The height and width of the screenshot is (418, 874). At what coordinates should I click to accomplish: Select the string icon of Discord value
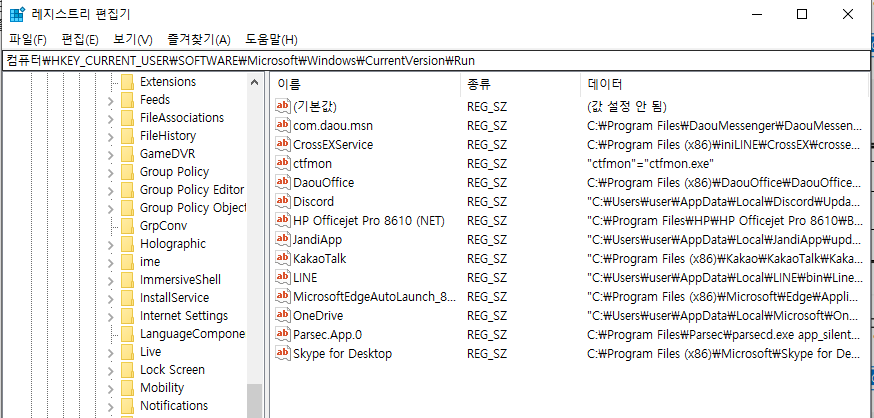click(x=284, y=201)
